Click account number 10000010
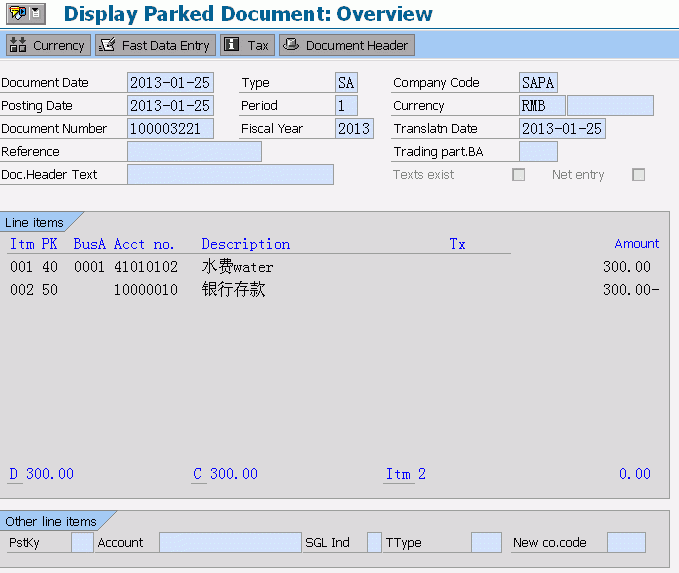Viewport: 679px width, 573px height. coord(146,289)
